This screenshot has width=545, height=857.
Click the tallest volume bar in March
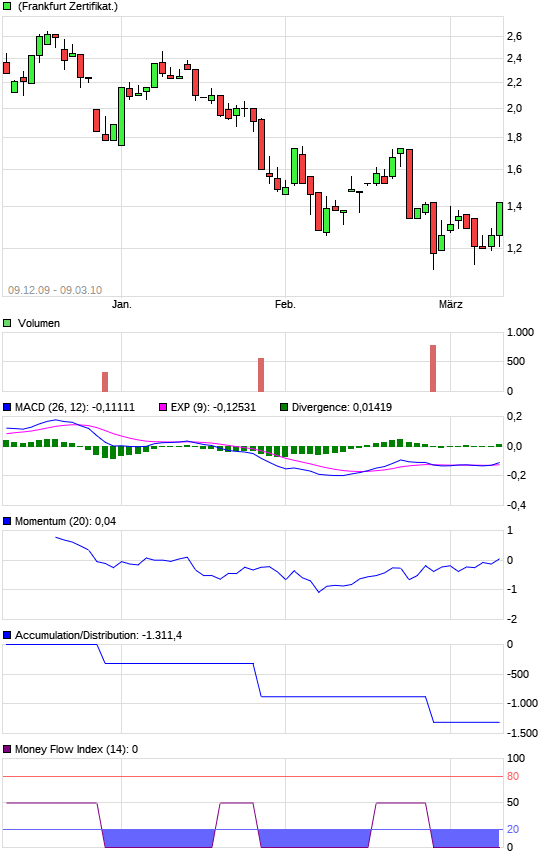pos(433,368)
